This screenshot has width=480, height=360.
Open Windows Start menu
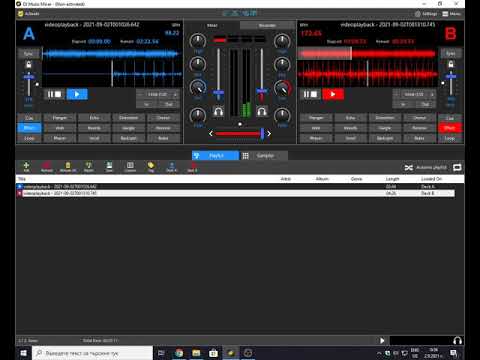coord(23,353)
